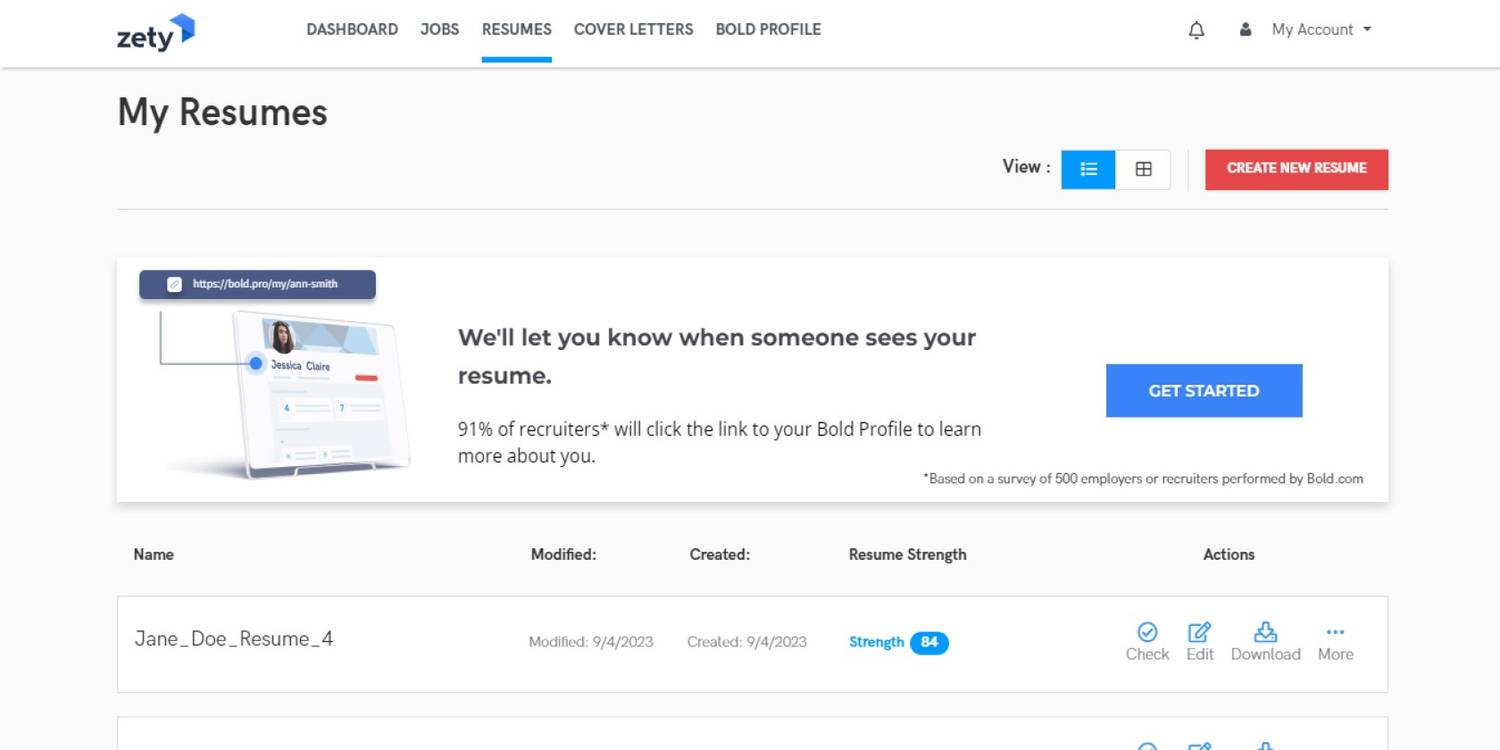This screenshot has width=1500, height=750.
Task: Open the Jobs tab
Action: coord(439,30)
